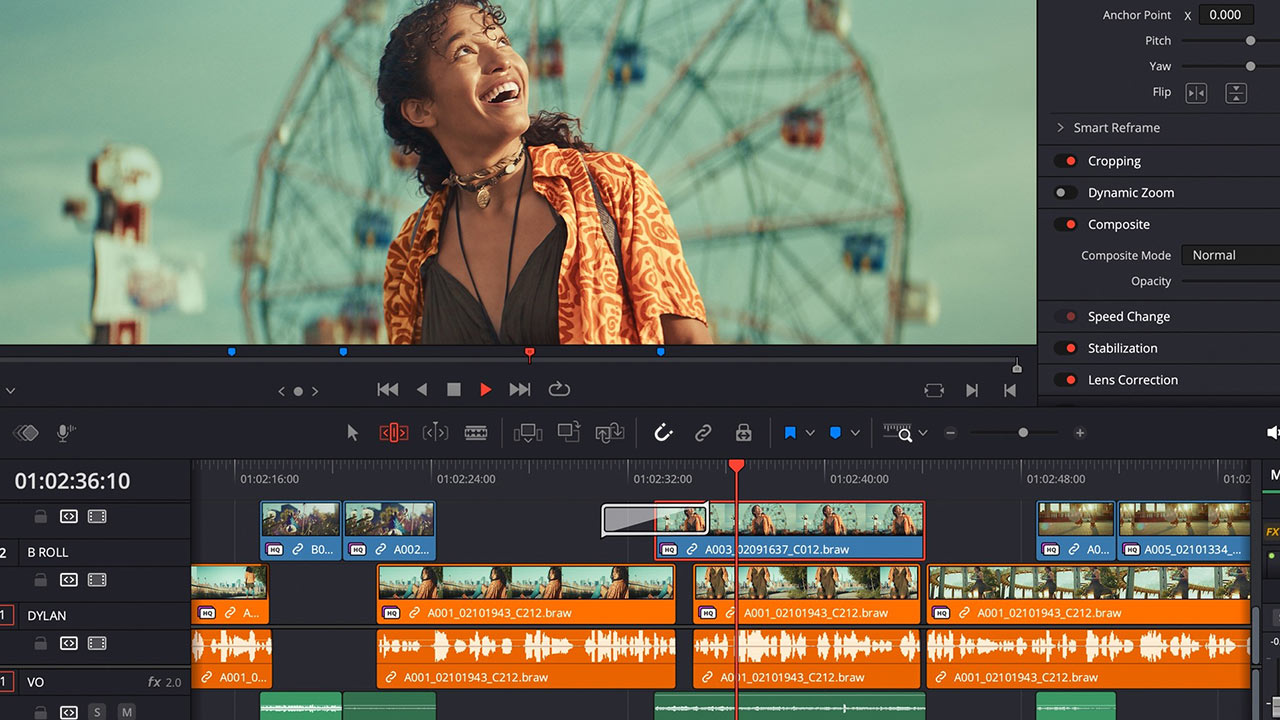Expand the Smart Reframe section
The height and width of the screenshot is (720, 1280).
pos(1061,128)
